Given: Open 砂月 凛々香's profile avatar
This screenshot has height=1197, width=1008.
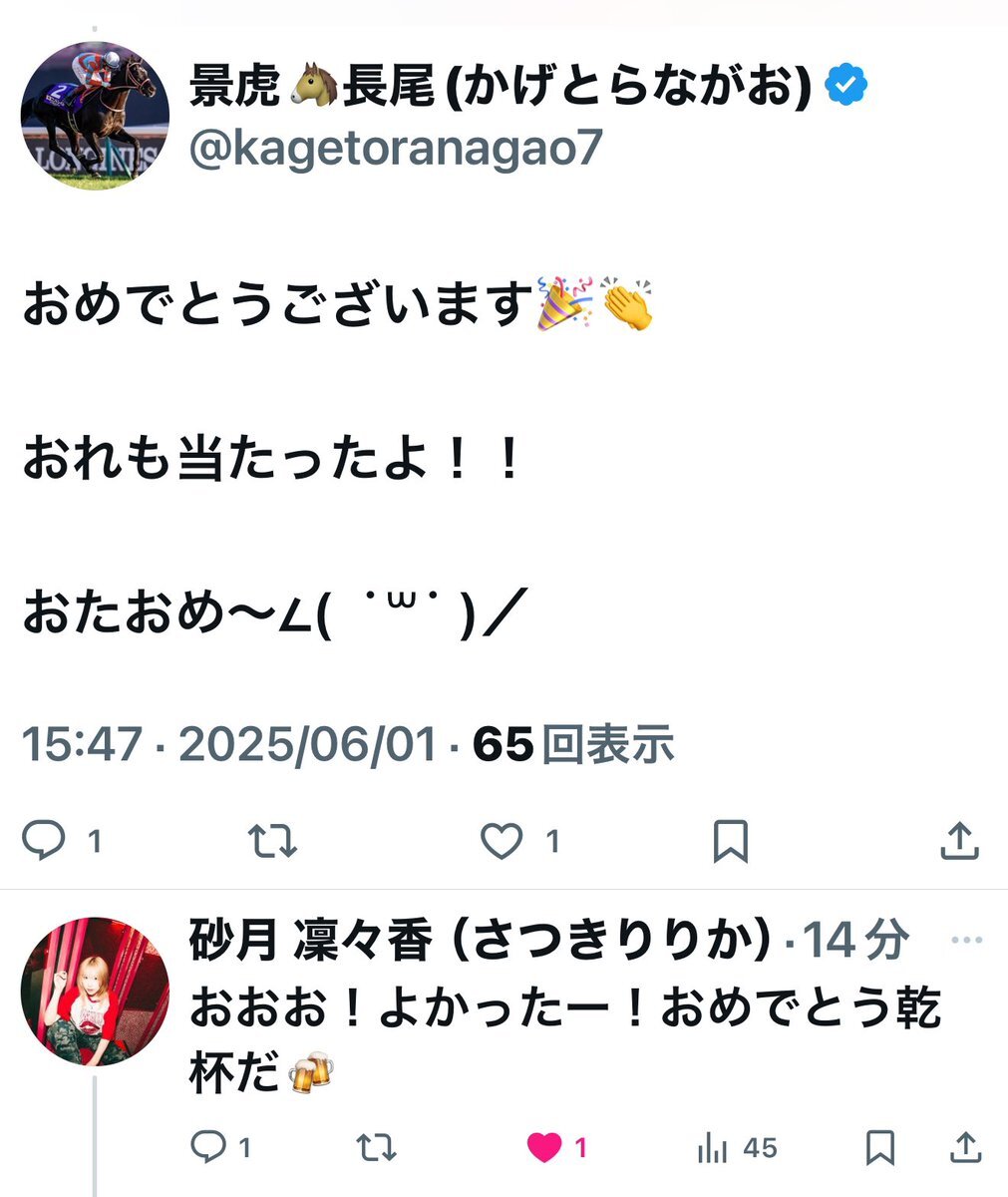Looking at the screenshot, I should click(95, 992).
